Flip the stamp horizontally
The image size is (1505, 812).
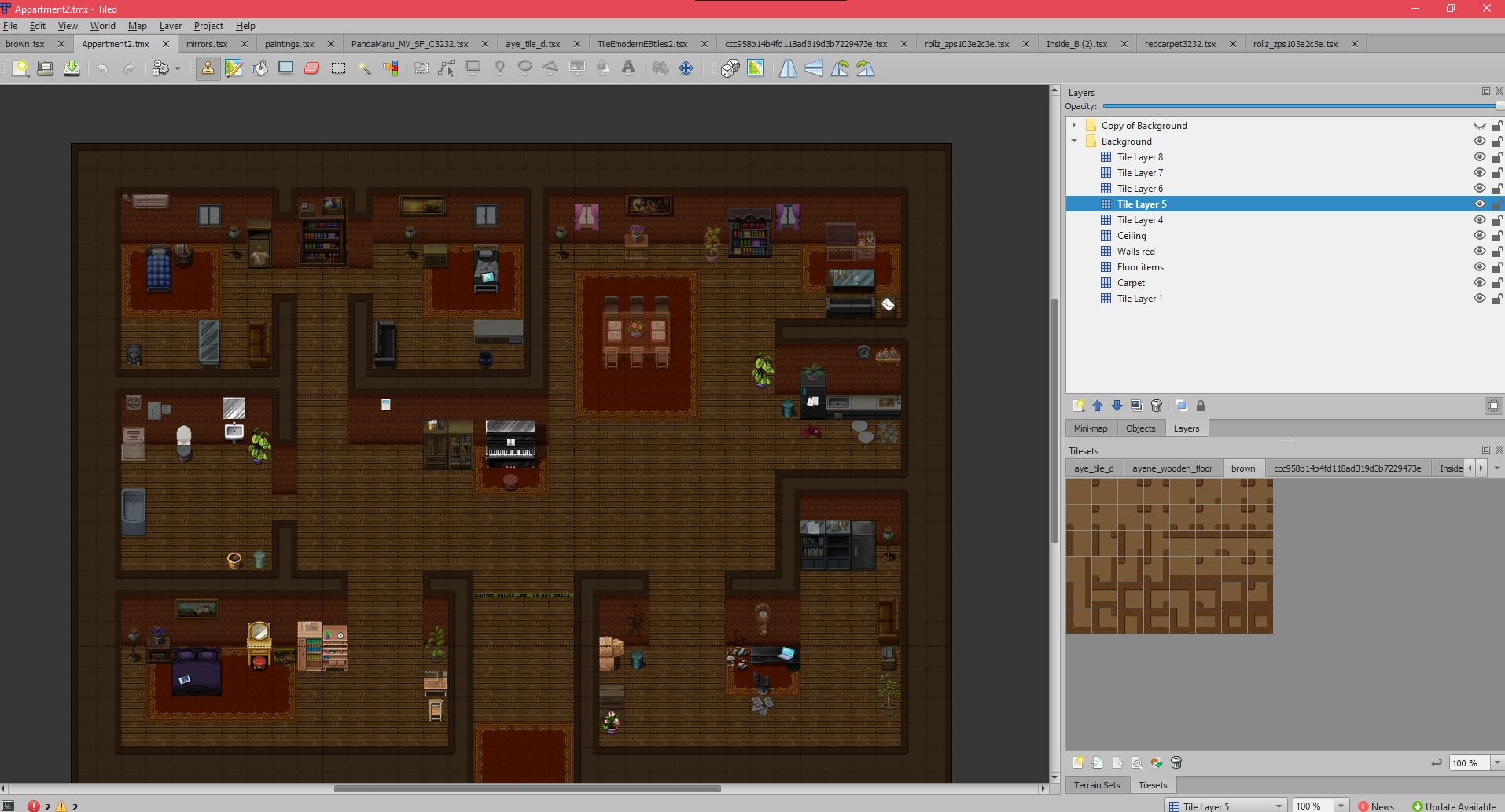[x=788, y=68]
